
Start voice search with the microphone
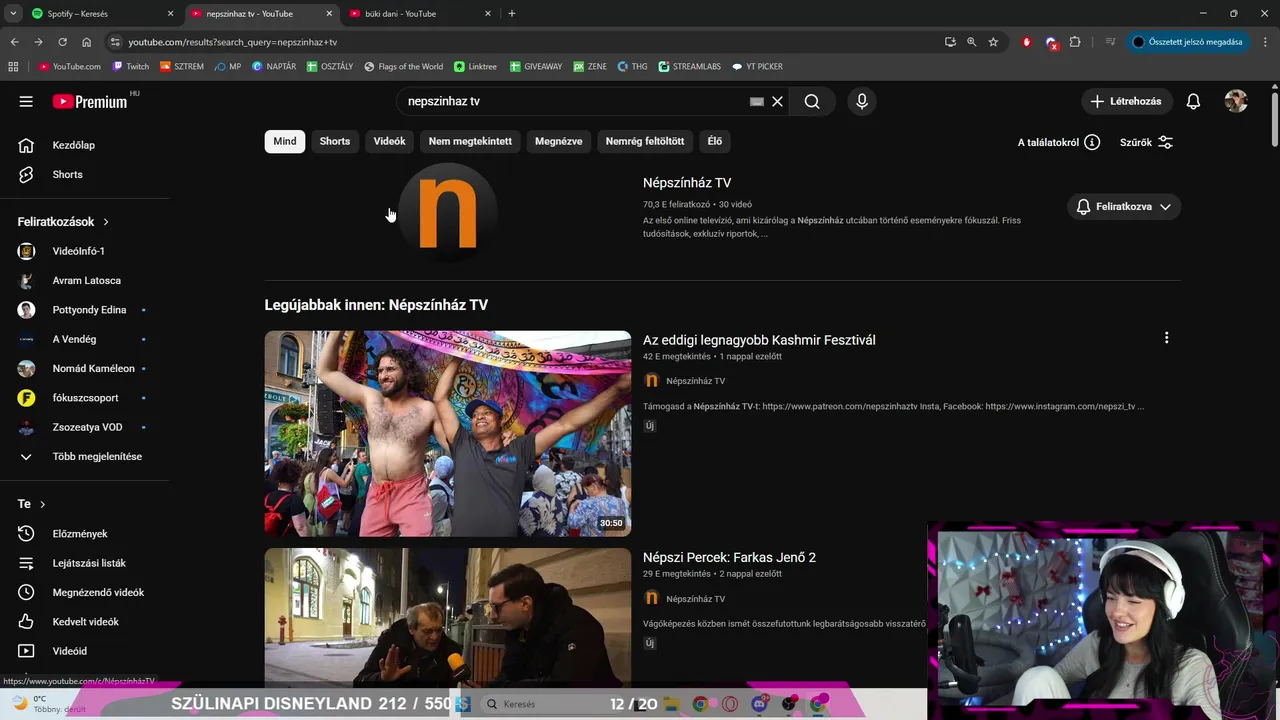[862, 101]
